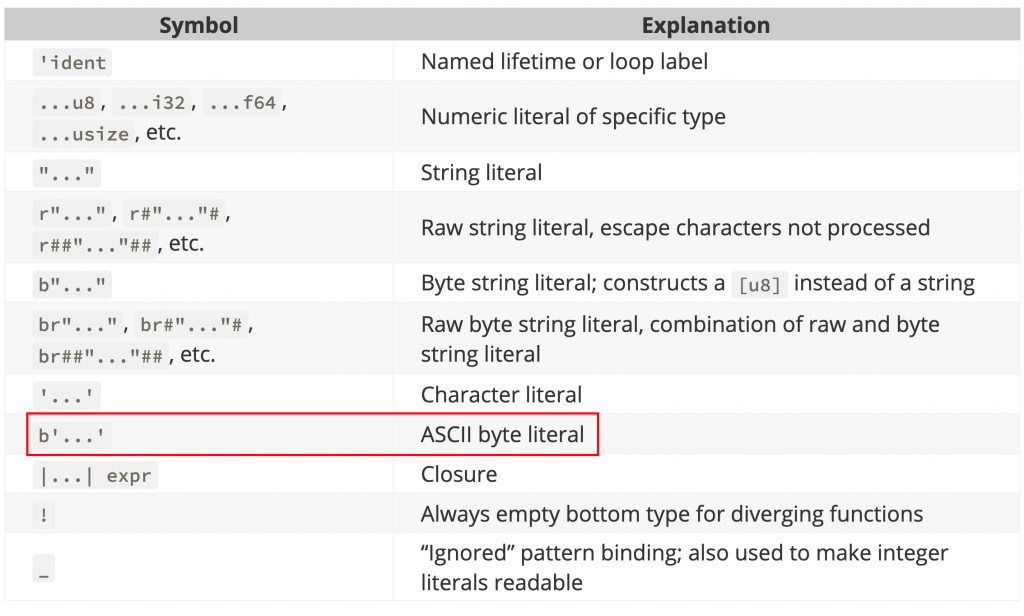Select the br"..." raw byte string code

coord(78,324)
